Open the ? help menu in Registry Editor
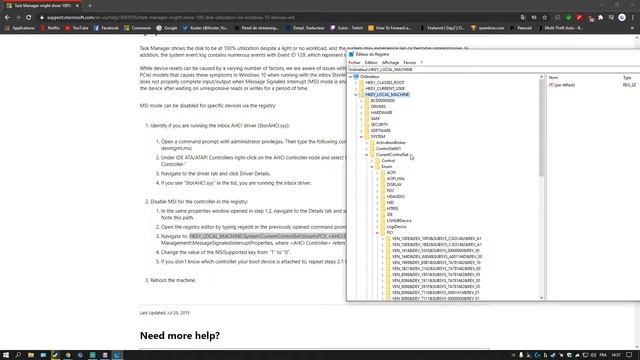The image size is (640, 360). click(x=422, y=62)
